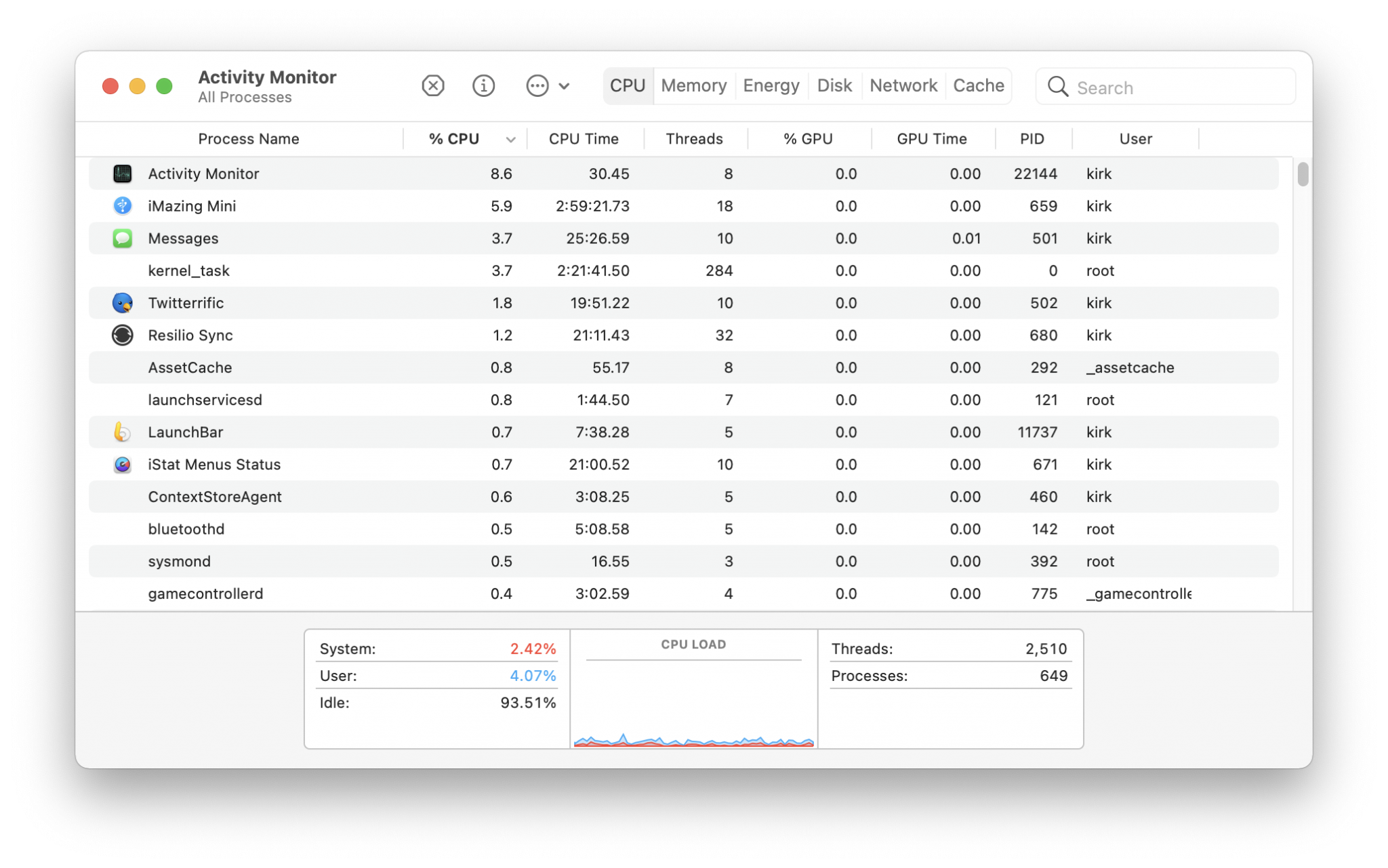Click the iMazing Mini app icon
This screenshot has width=1388, height=868.
pos(122,206)
